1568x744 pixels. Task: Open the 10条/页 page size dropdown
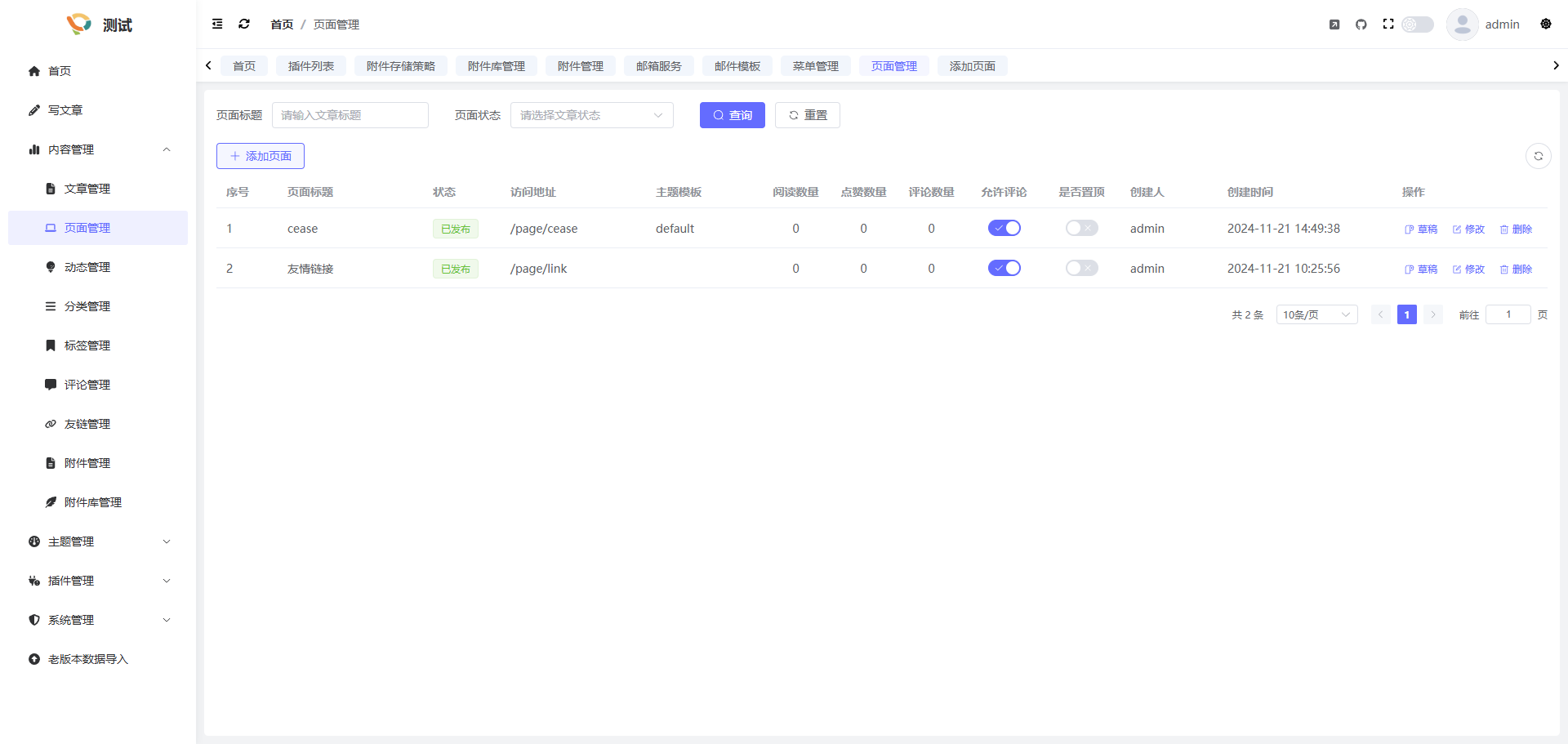click(1316, 315)
